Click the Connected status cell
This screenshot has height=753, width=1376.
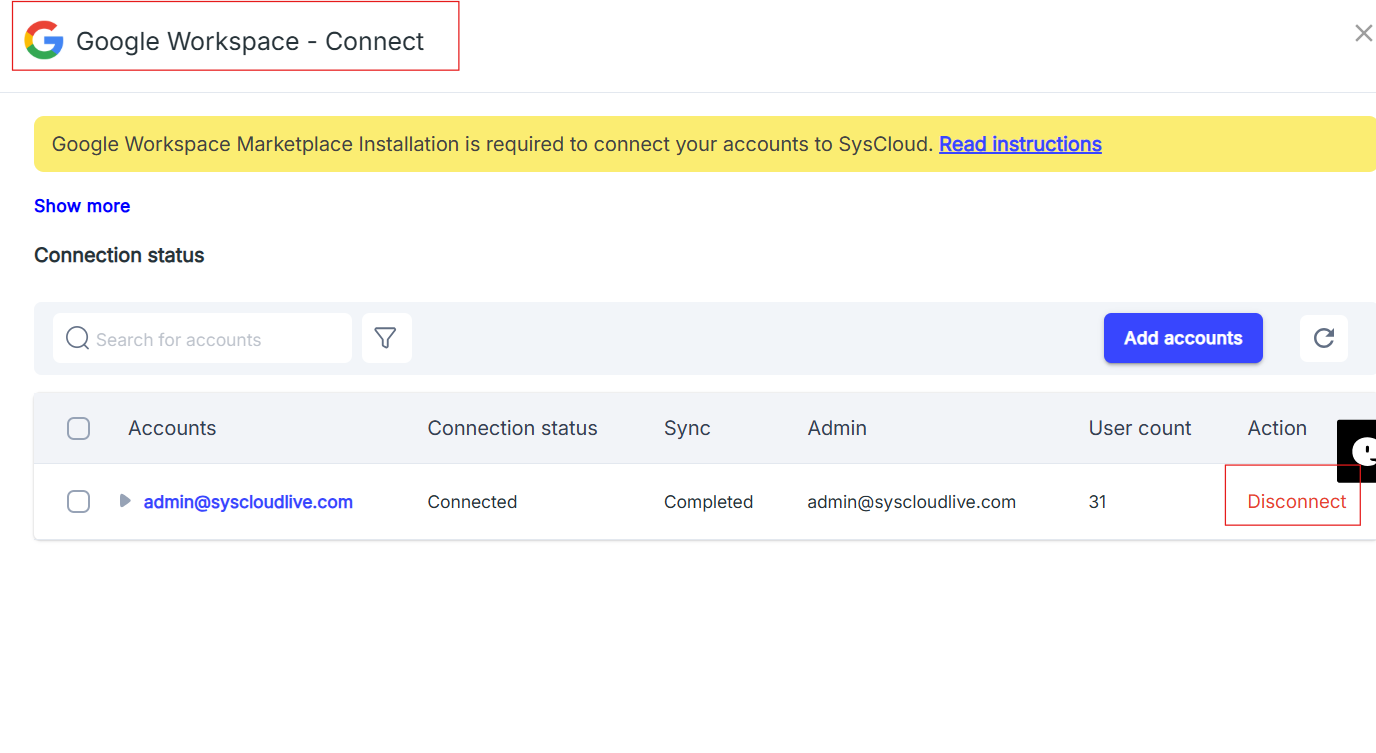click(472, 502)
